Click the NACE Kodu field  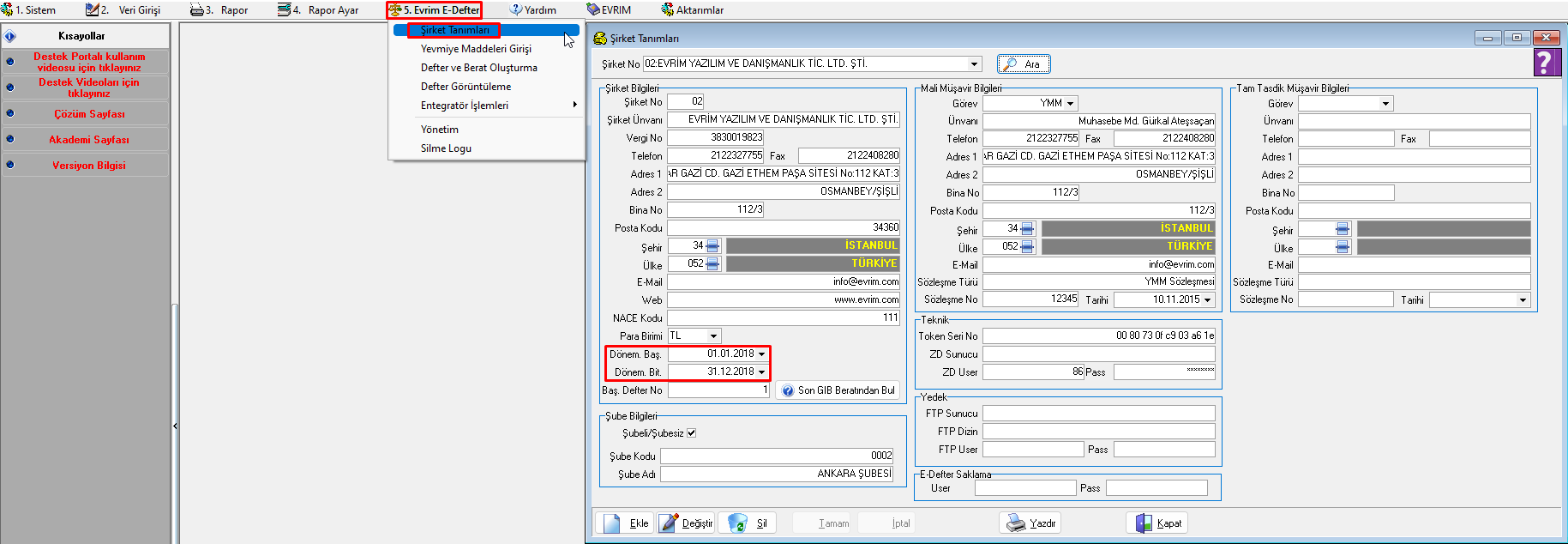click(784, 318)
